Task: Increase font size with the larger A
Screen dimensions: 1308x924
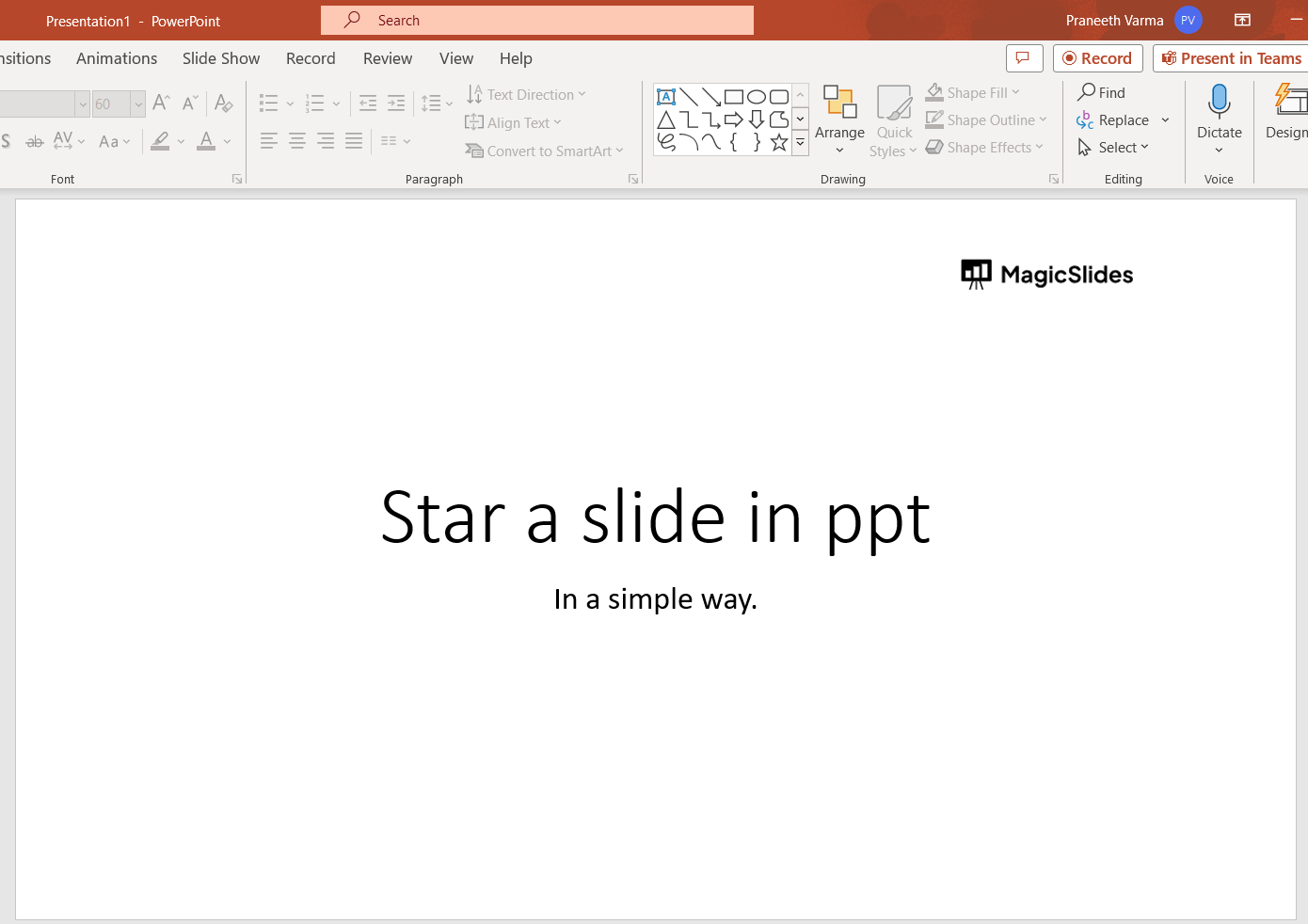Action: 161,103
